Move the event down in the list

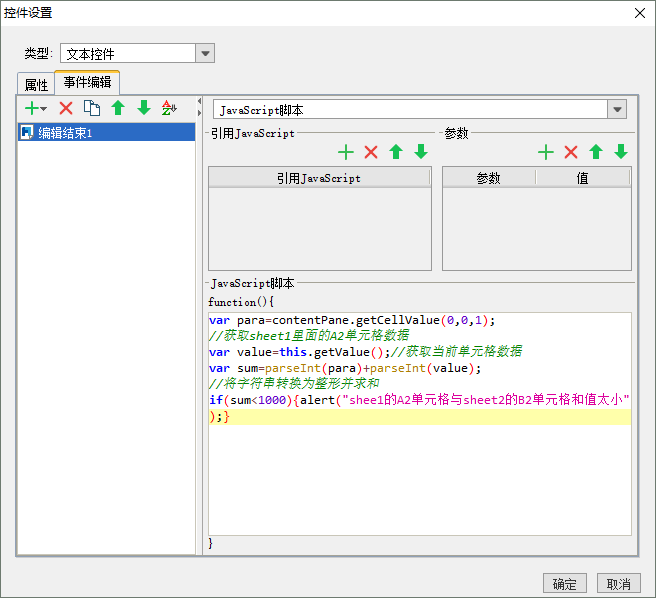(x=144, y=108)
